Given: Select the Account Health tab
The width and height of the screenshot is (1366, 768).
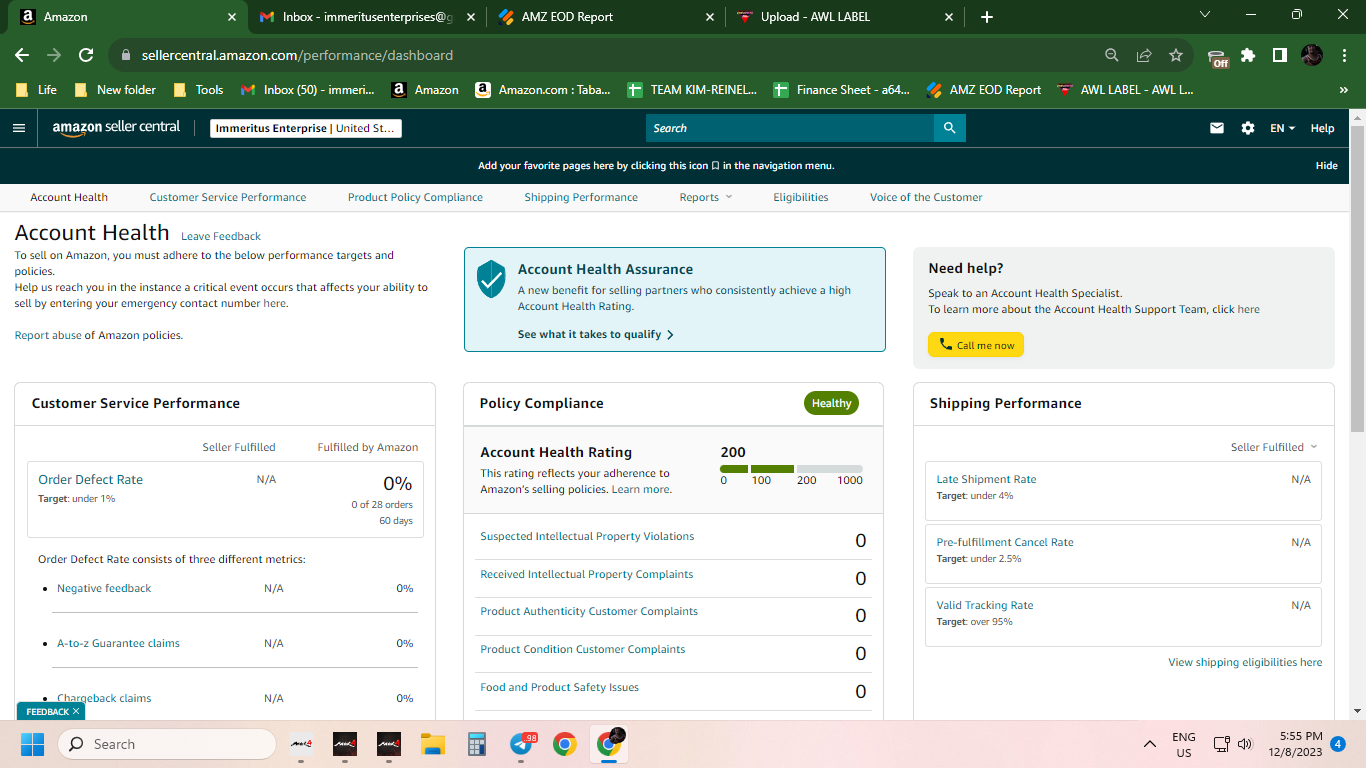Looking at the screenshot, I should click(x=69, y=197).
